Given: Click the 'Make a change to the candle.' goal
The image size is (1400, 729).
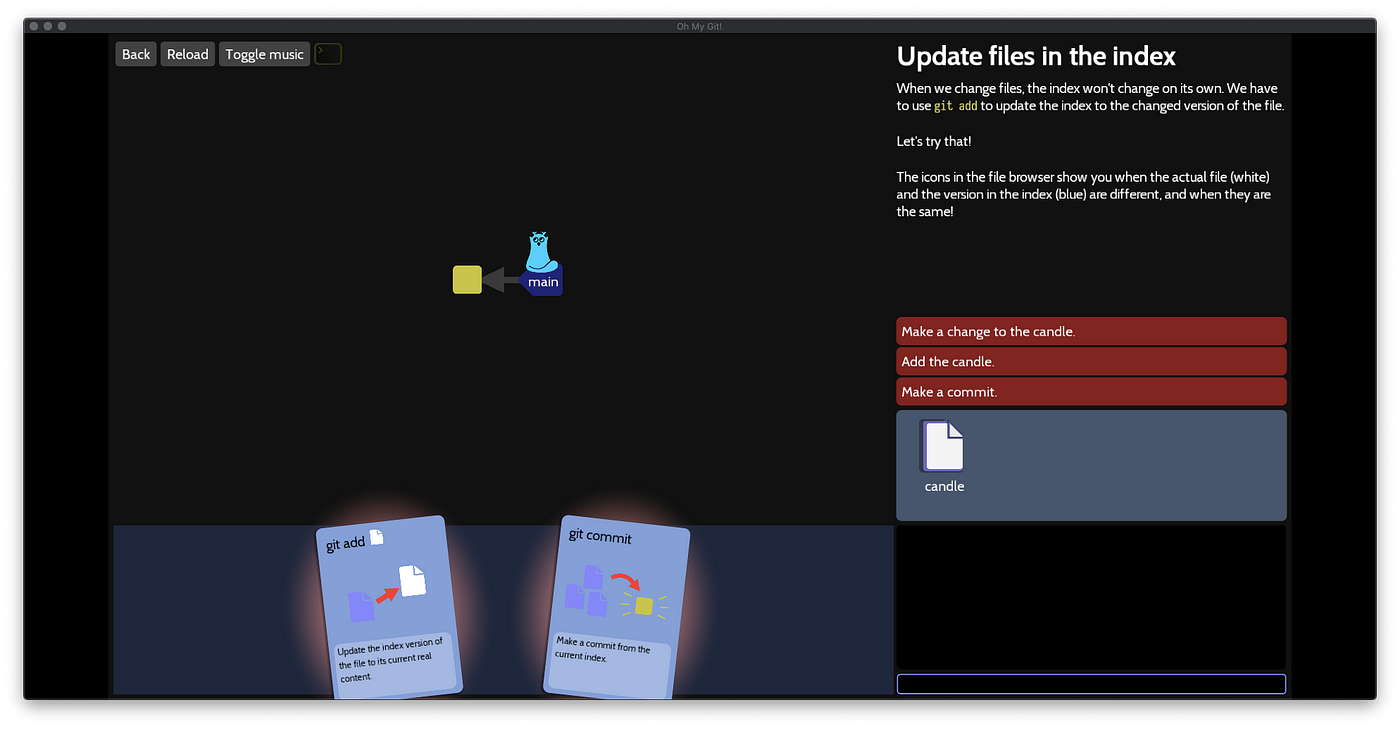Looking at the screenshot, I should pyautogui.click(x=1091, y=331).
